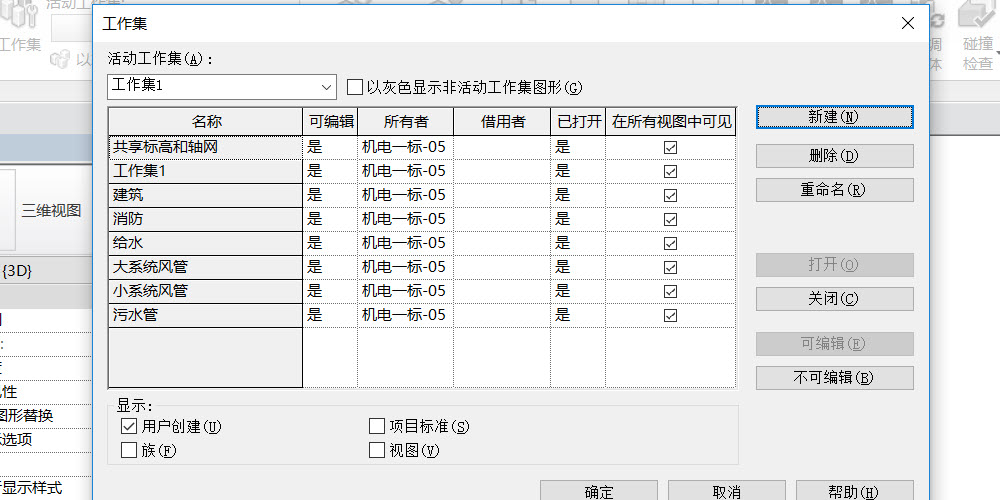Click owner cell 机电一标-05 for 污水管
This screenshot has width=1000, height=500.
[406, 315]
